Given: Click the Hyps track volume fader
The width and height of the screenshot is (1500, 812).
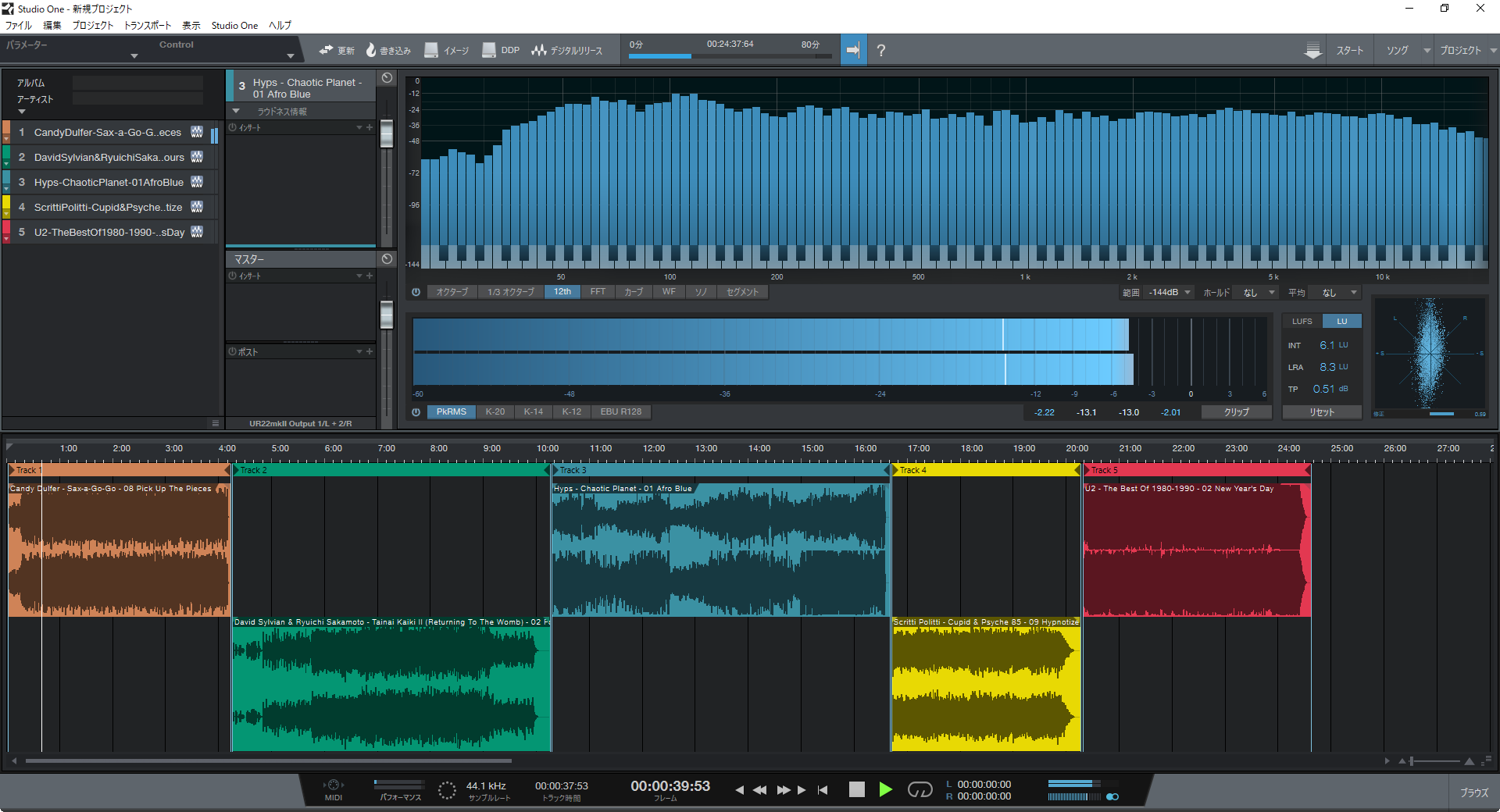Looking at the screenshot, I should 387,134.
